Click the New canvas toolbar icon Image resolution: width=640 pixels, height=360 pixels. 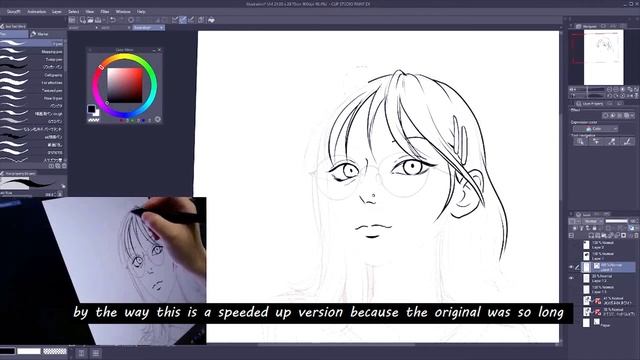pos(83,20)
